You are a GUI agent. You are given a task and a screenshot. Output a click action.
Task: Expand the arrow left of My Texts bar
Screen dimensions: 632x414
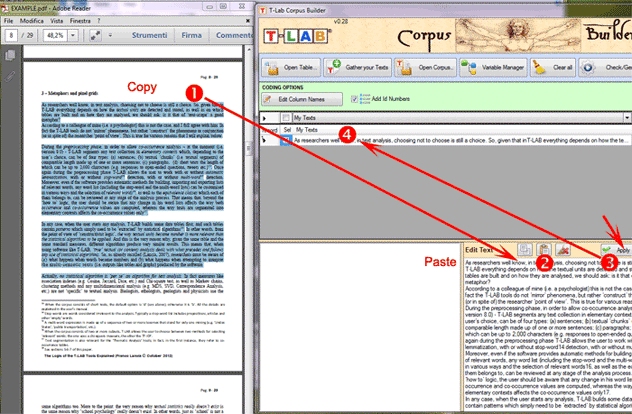point(265,118)
